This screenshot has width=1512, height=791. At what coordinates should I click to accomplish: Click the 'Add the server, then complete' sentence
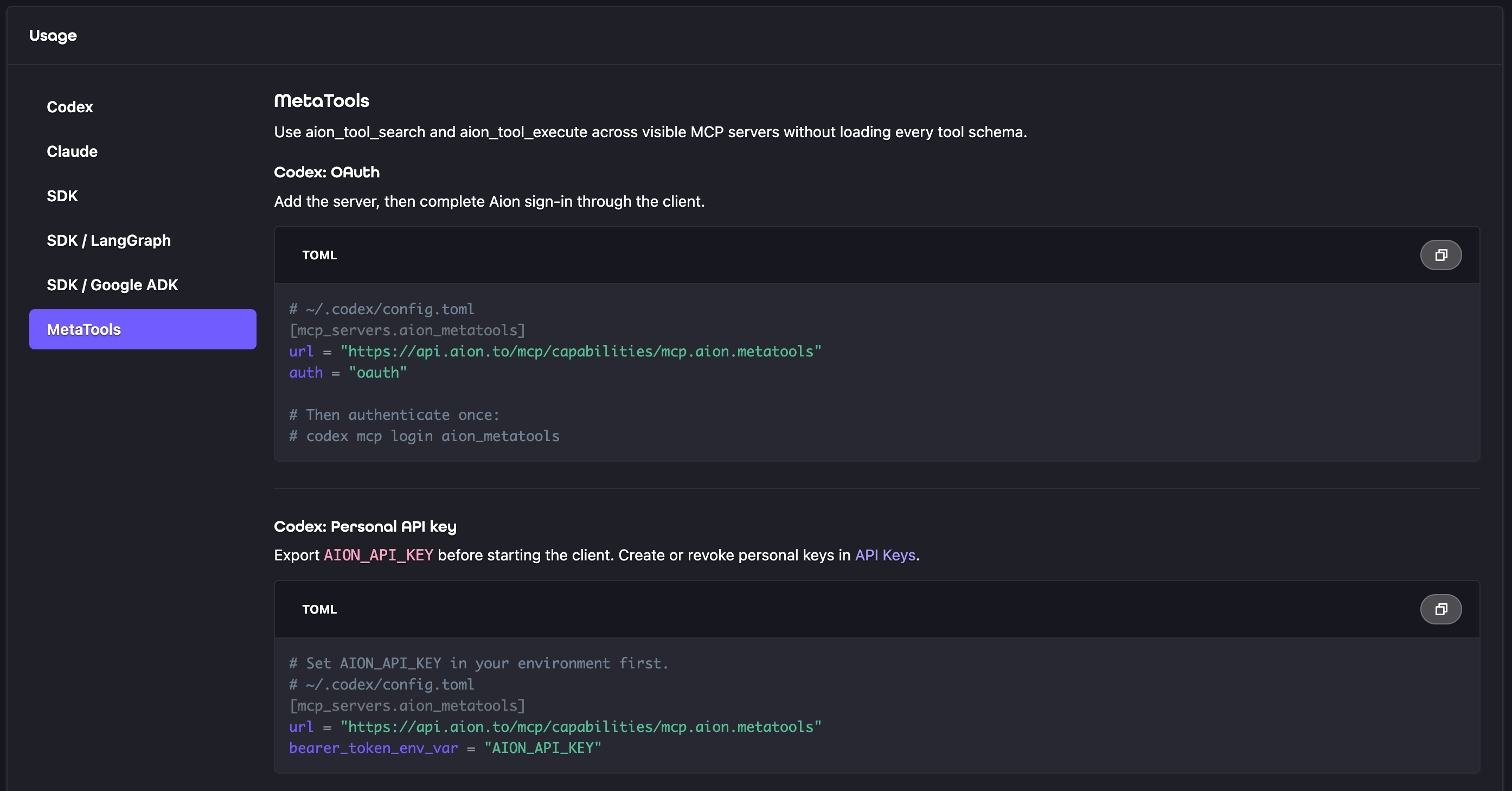point(489,201)
